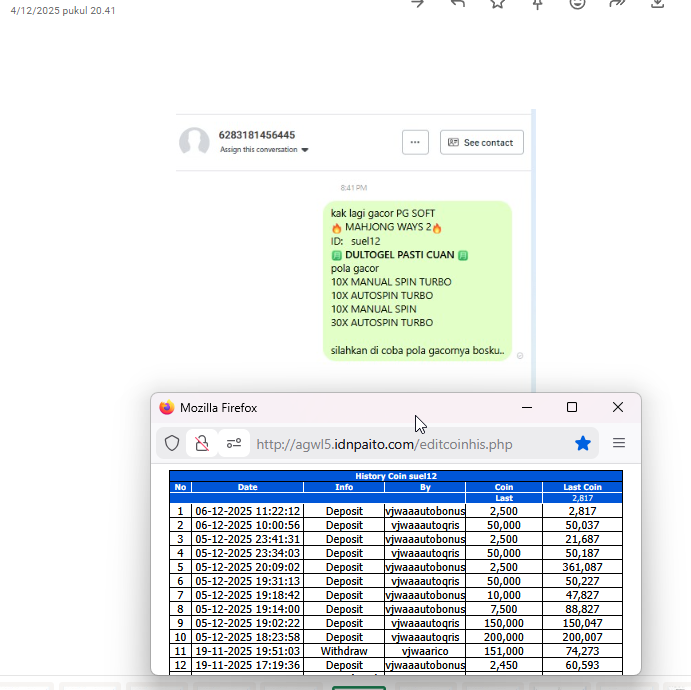The width and height of the screenshot is (691, 690).
Task: Click the last coin value '21,687'
Action: click(x=582, y=539)
